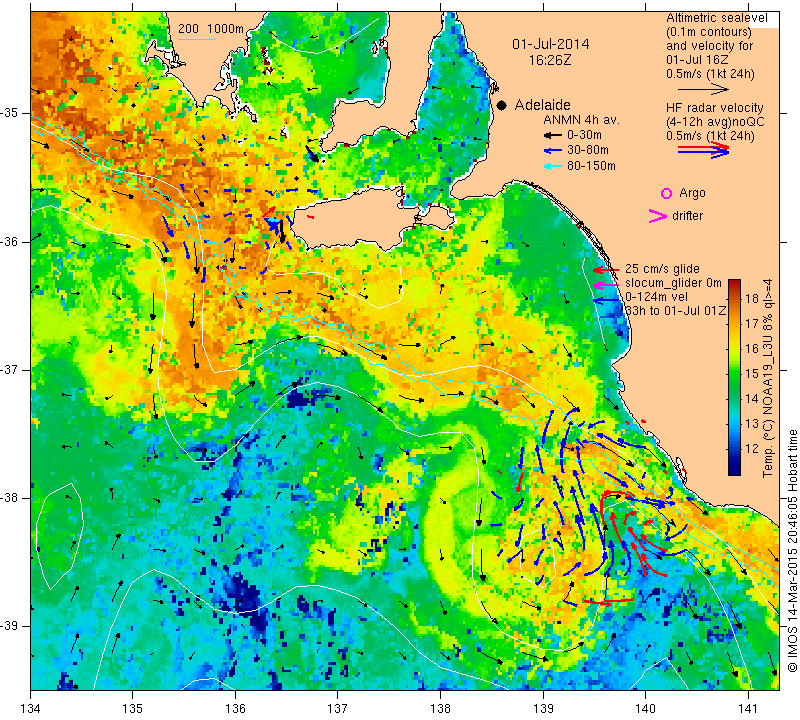Click the IMOS copyright timestamp text
Viewport: 800px width, 720px height.
point(792,550)
